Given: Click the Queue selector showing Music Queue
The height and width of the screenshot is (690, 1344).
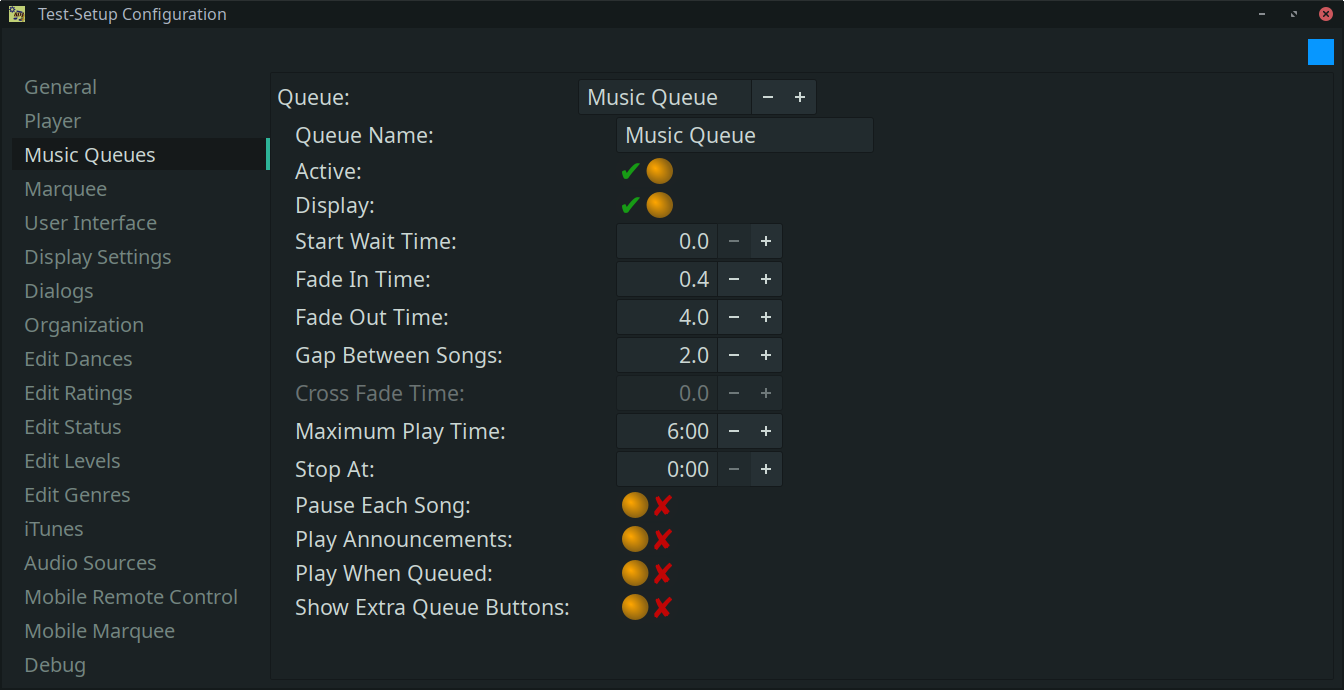Looking at the screenshot, I should coord(664,97).
